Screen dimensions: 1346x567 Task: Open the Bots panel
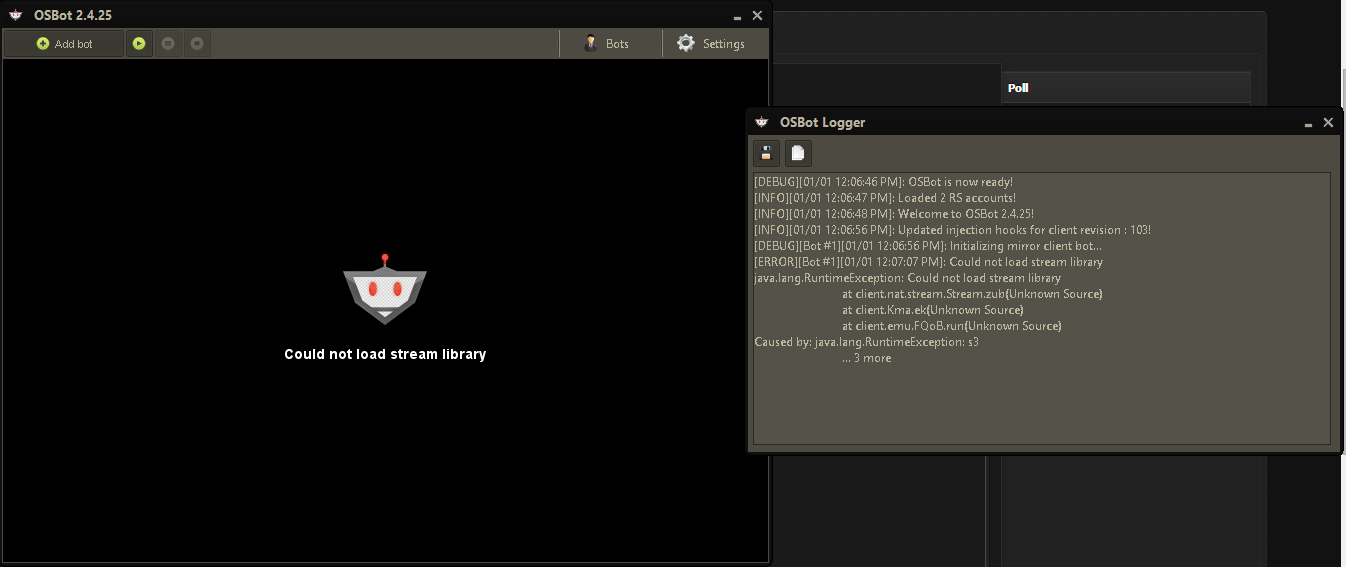click(x=610, y=44)
